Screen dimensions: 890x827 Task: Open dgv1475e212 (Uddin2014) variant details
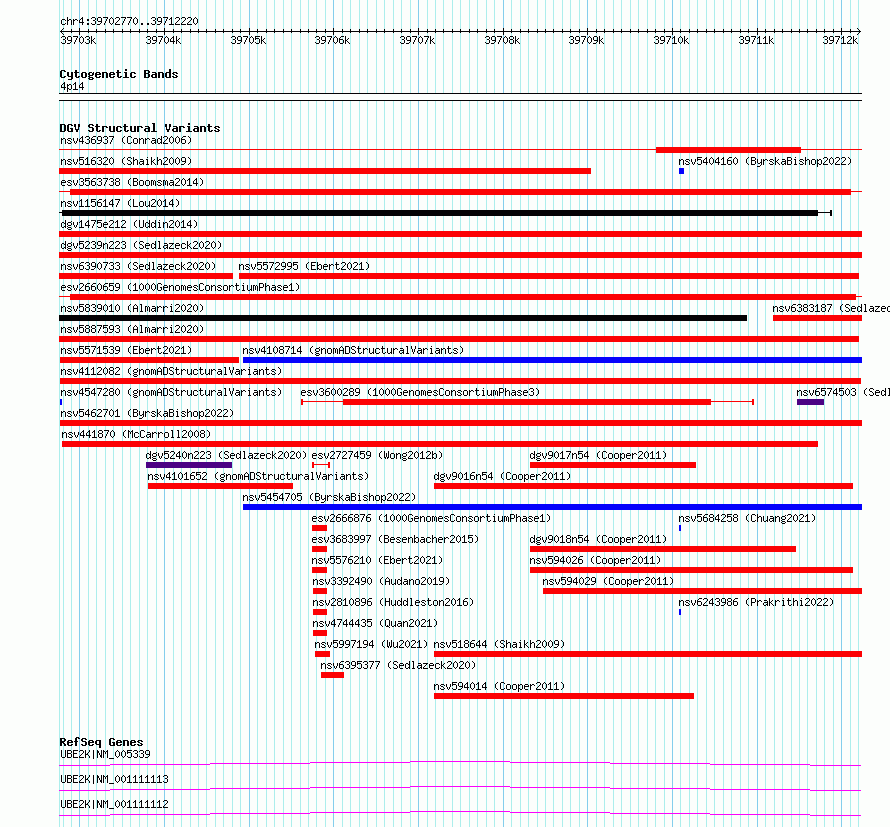coord(129,224)
